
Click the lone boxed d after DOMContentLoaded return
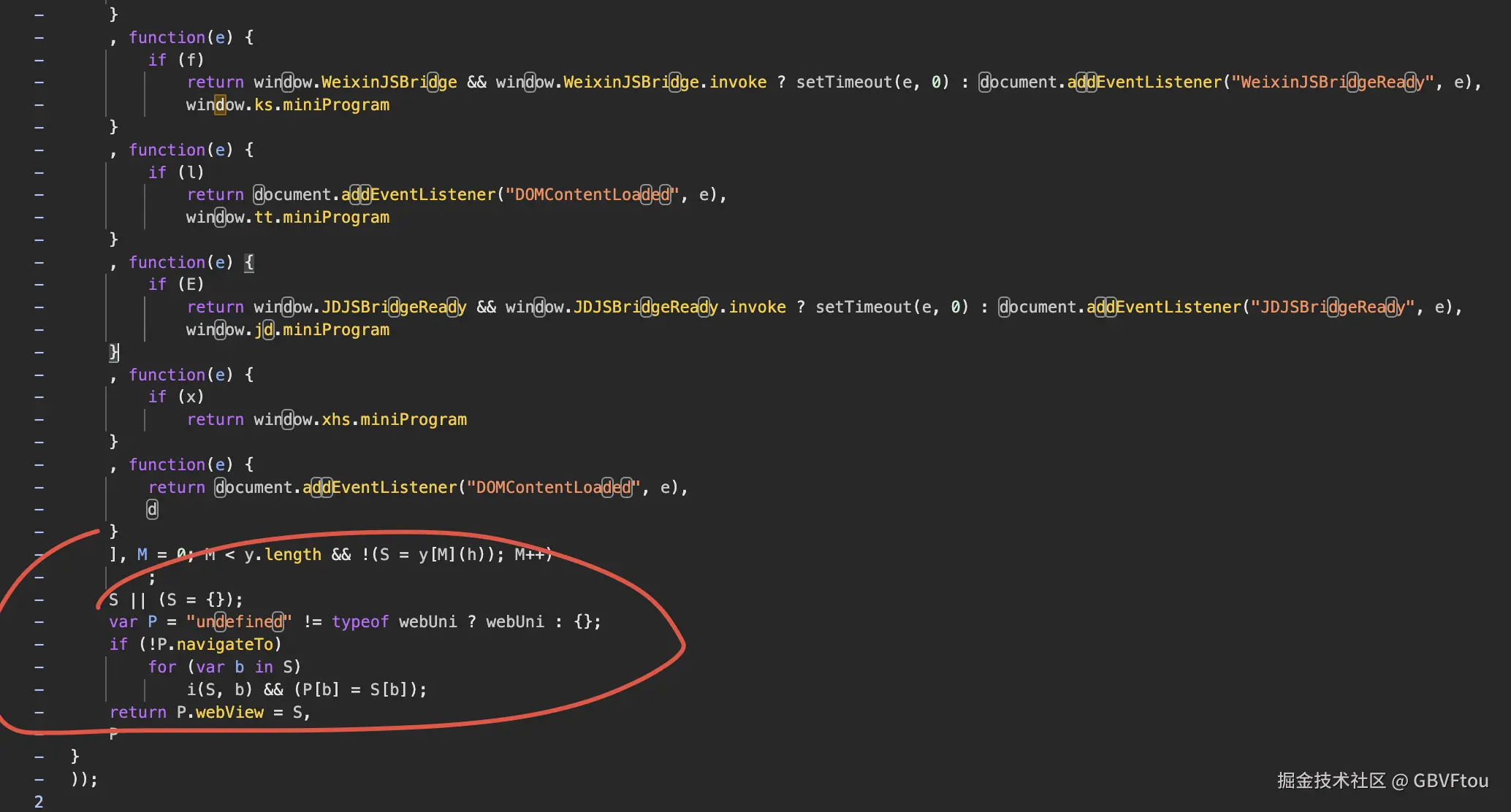(x=152, y=509)
